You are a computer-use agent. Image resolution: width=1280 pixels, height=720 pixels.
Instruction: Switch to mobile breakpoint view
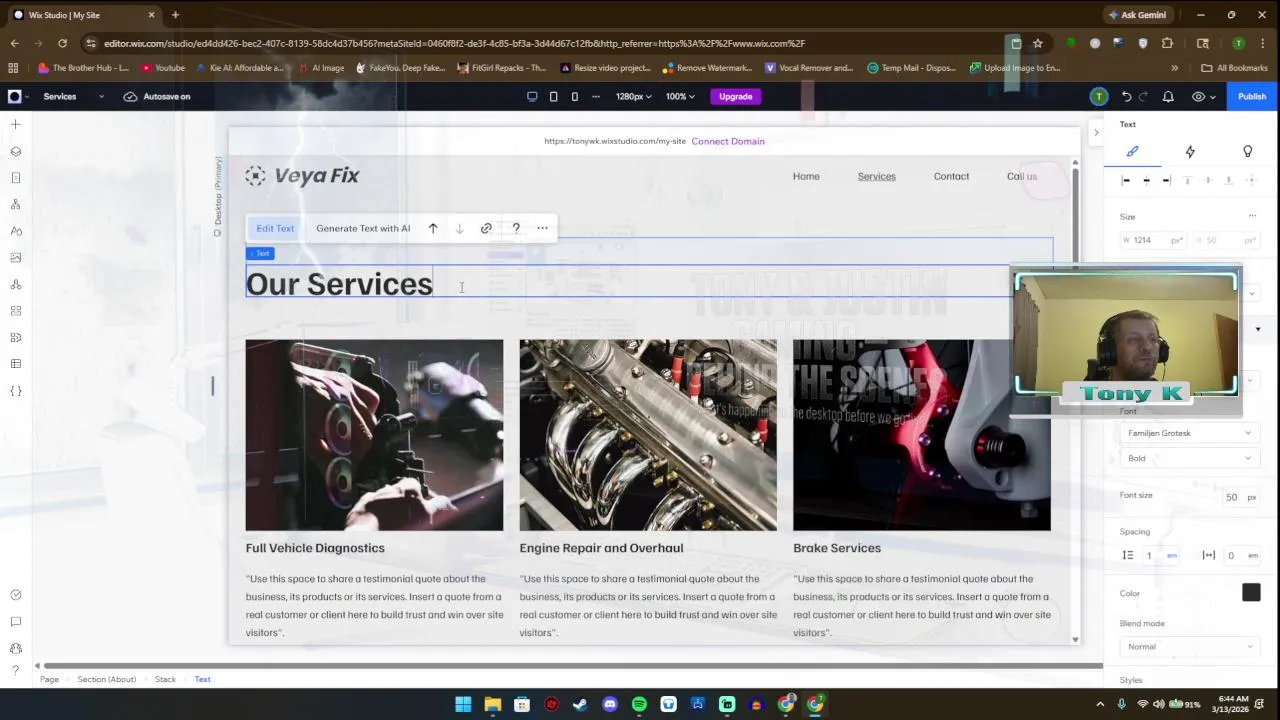574,96
